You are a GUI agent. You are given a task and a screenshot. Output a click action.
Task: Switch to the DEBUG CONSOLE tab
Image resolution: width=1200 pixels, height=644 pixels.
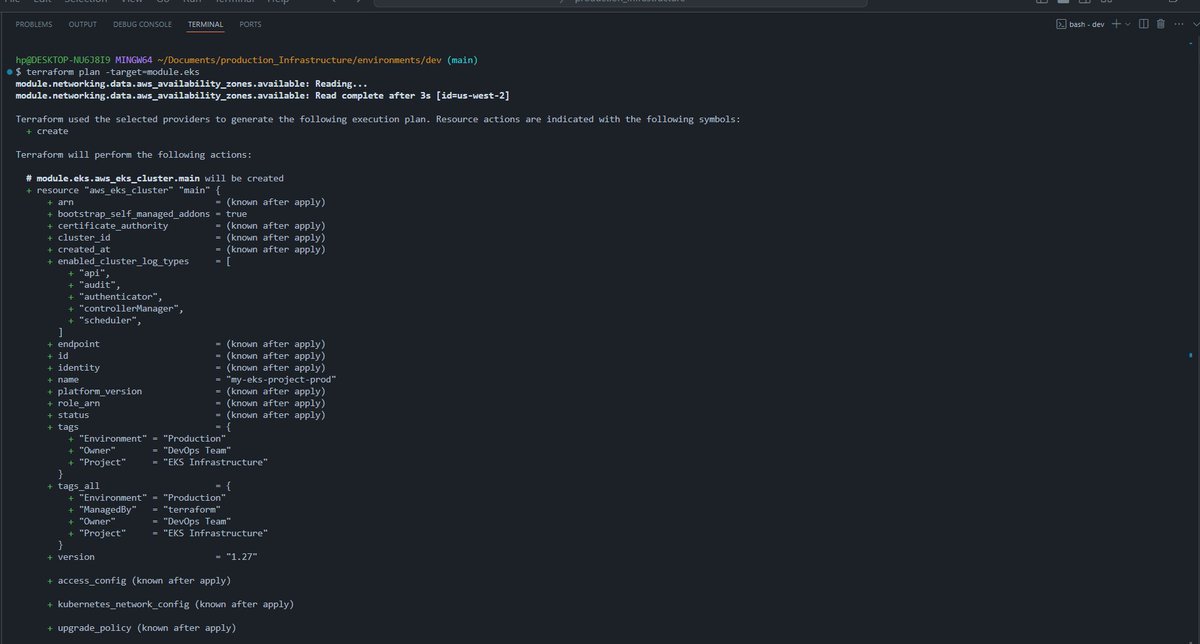click(142, 24)
